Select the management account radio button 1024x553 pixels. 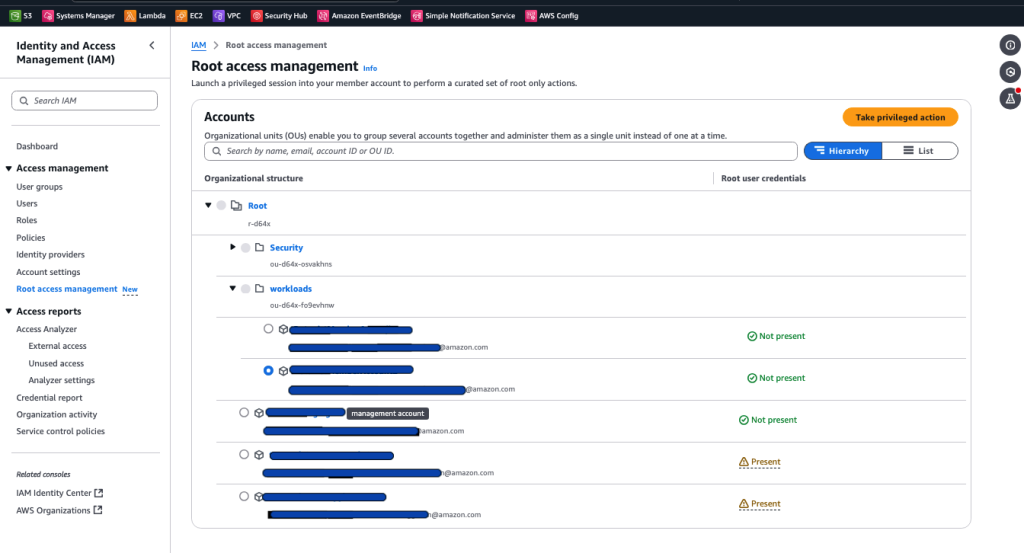click(x=244, y=413)
